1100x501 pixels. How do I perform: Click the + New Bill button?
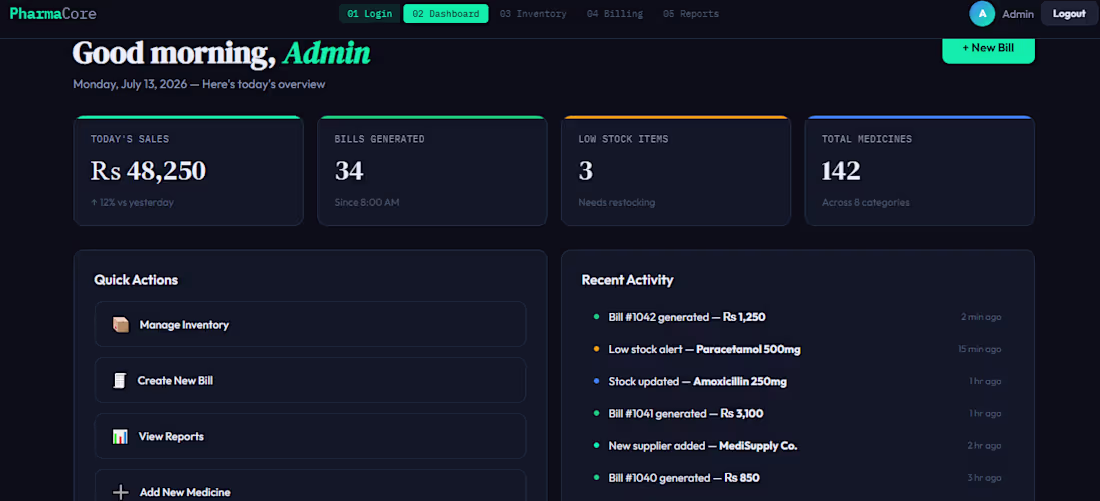point(988,48)
